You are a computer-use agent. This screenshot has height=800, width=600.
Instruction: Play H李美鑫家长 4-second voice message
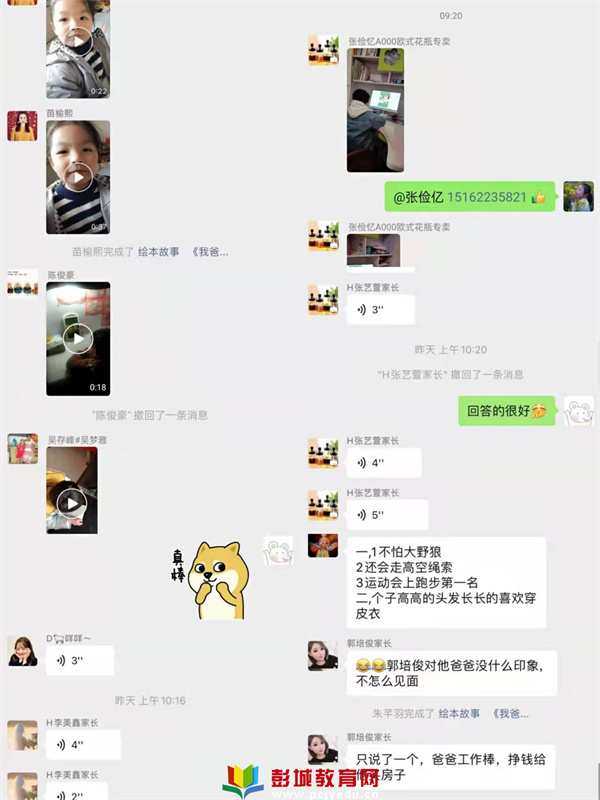pos(83,745)
